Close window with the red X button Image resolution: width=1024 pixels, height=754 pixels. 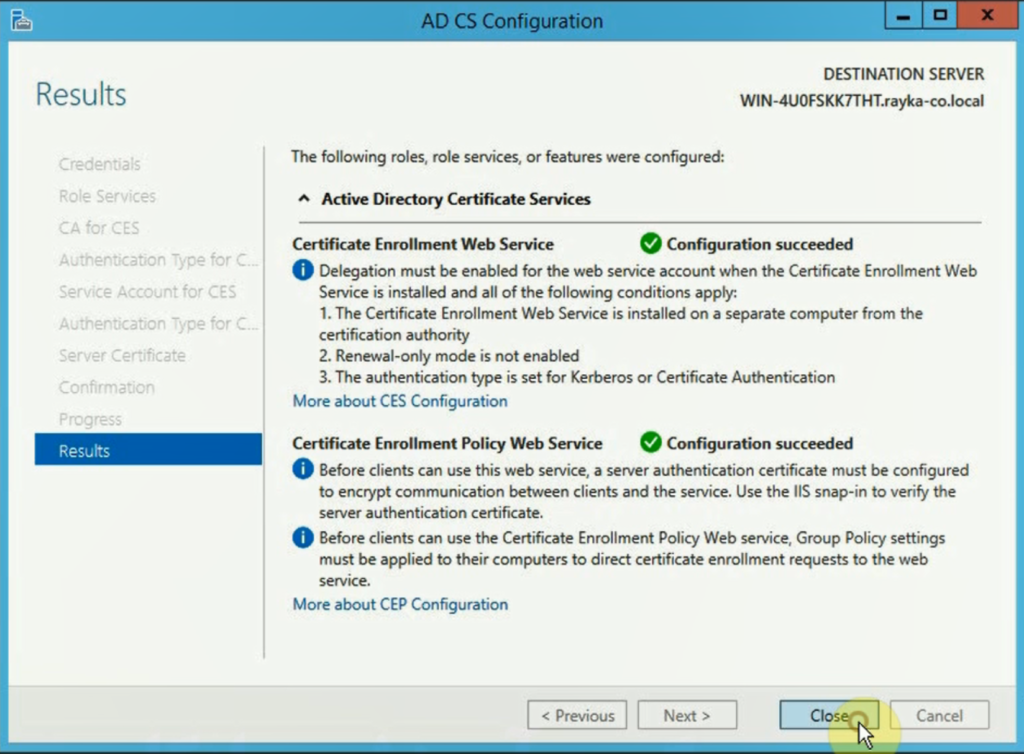tap(987, 16)
